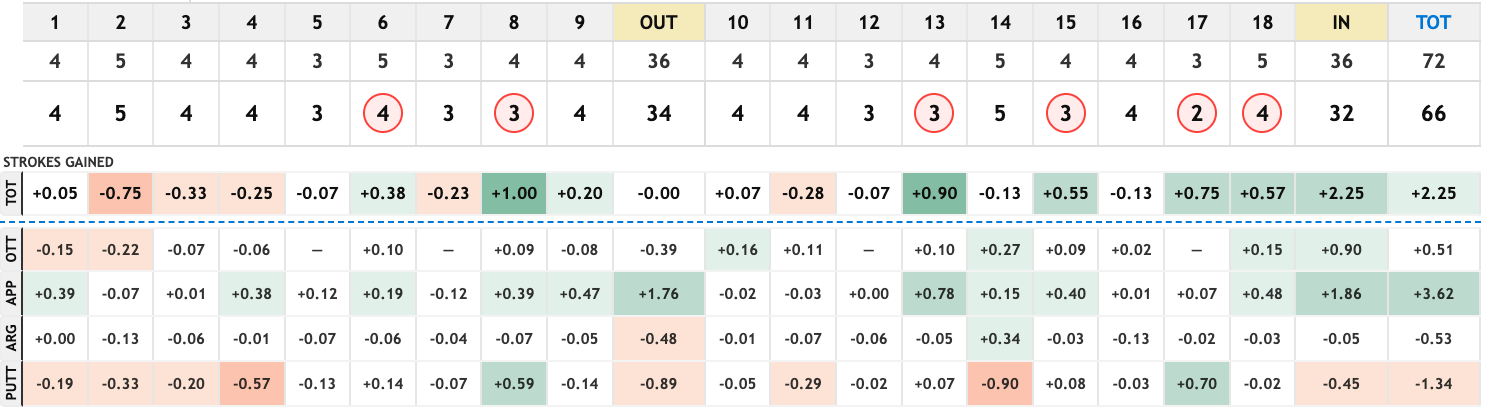Image resolution: width=1486 pixels, height=410 pixels.
Task: Select the circled birdie score on hole 13
Action: (934, 114)
